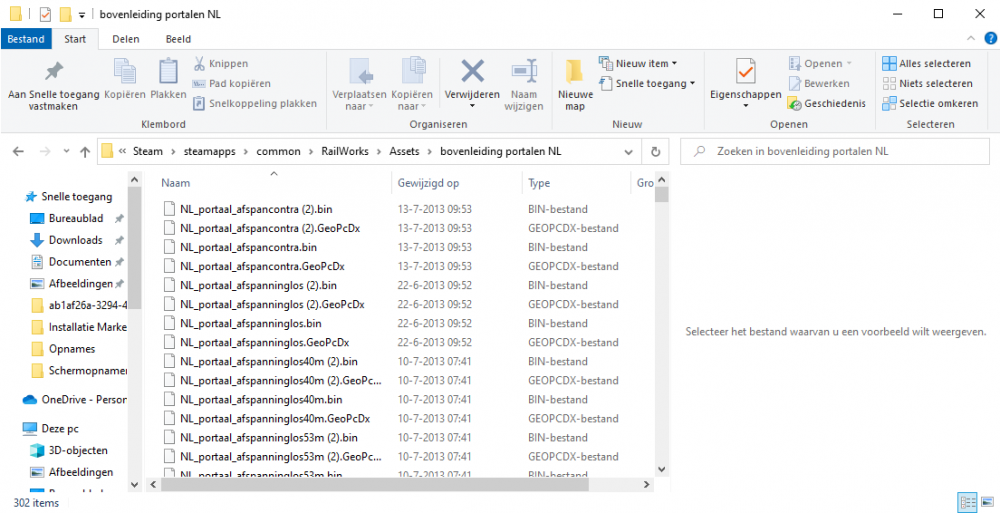Open the Bestand menu
Viewport: 1000px width, 513px height.
(x=25, y=39)
